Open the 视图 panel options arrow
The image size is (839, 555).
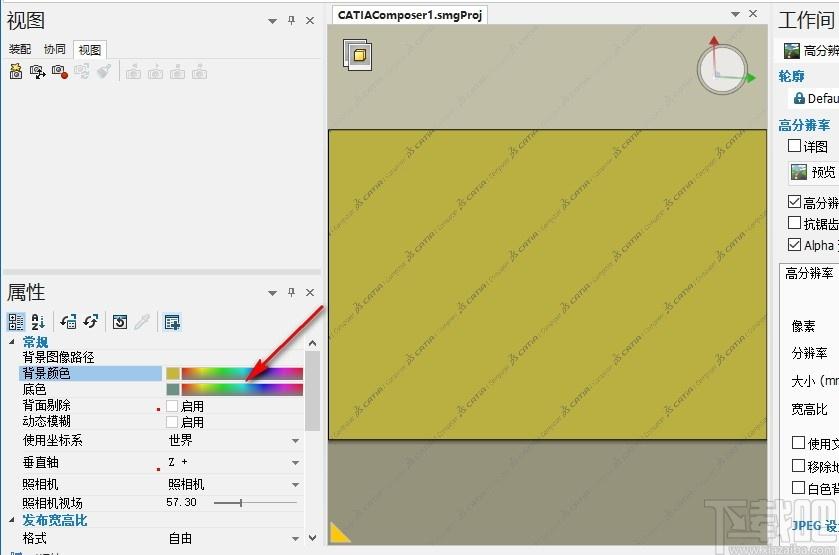pyautogui.click(x=272, y=21)
